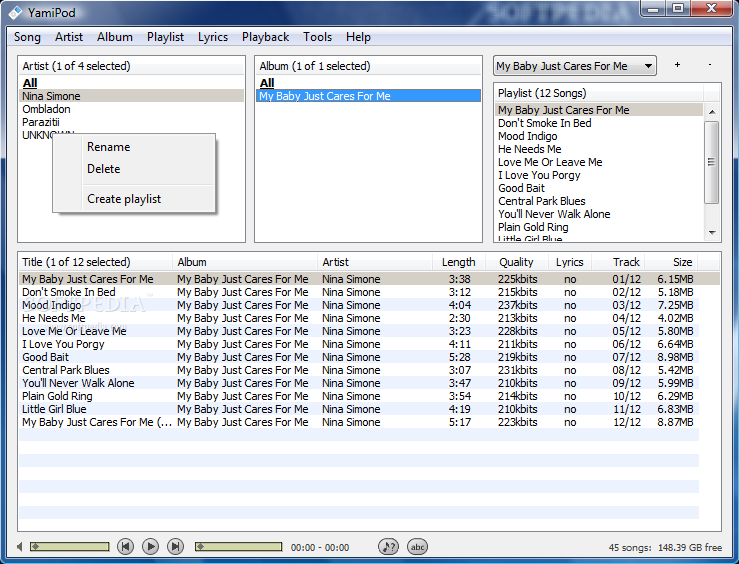Screen dimensions: 739x564
Task: Click the music note question icon
Action: (x=388, y=546)
